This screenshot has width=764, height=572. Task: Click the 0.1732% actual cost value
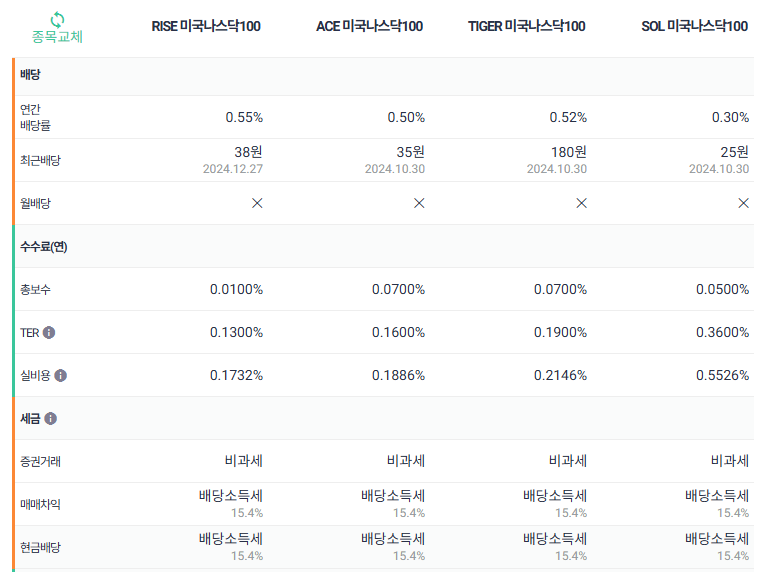click(x=236, y=375)
